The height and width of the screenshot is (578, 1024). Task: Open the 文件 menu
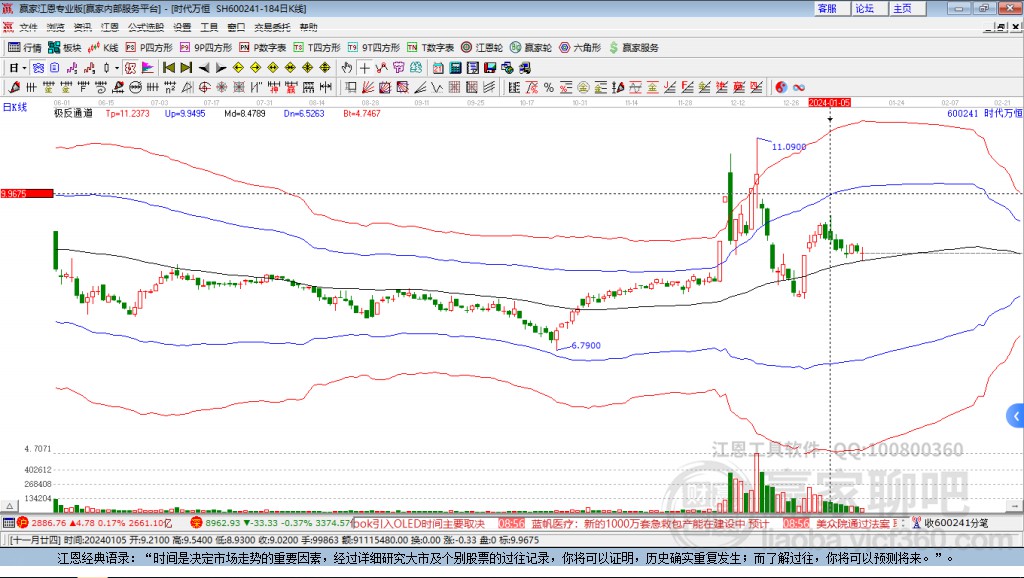click(x=28, y=27)
